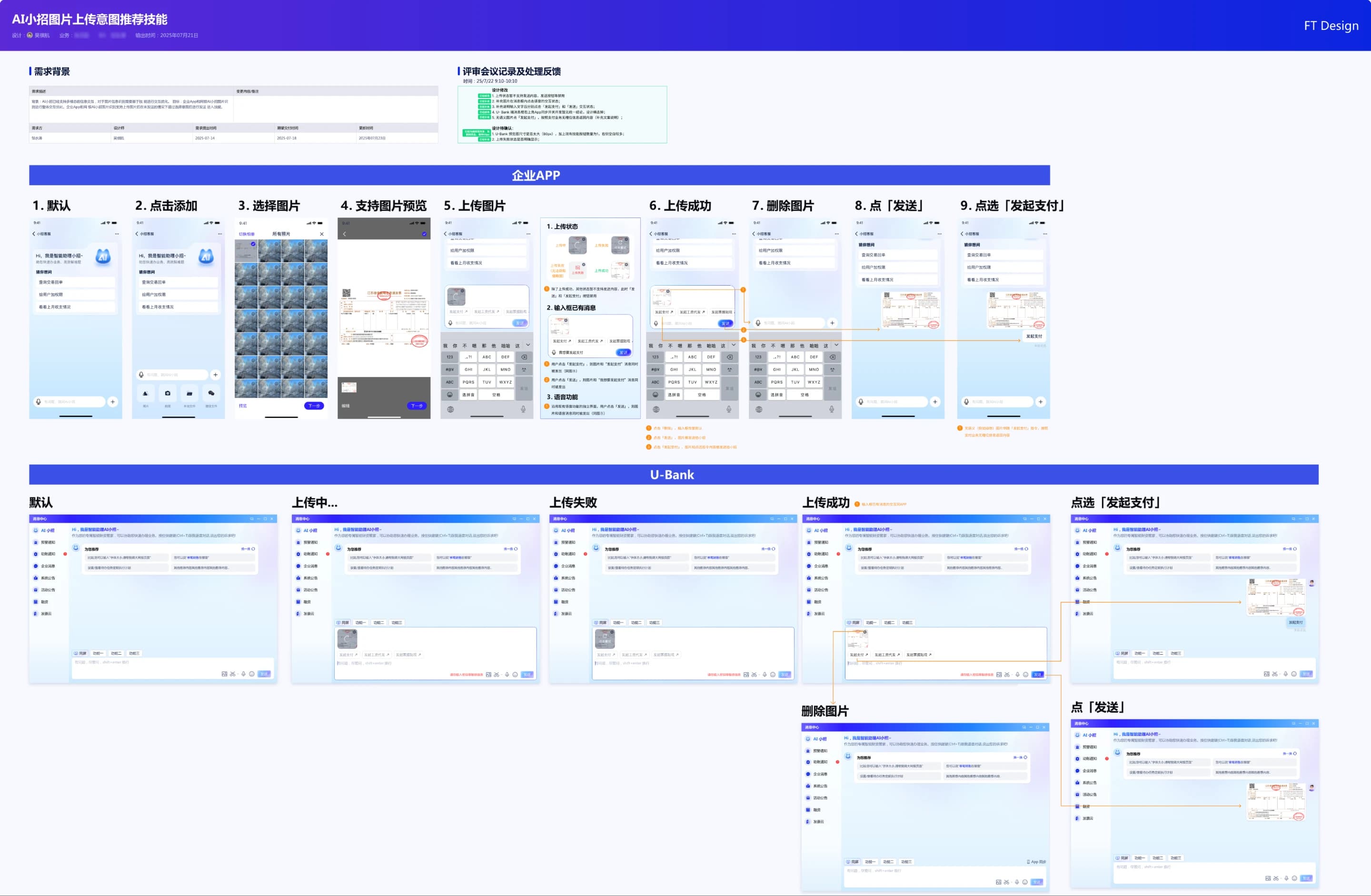The image size is (1371, 896).
Task: Open 企业消息 in U-Bank 默认 window sidebar
Action: tap(44, 567)
